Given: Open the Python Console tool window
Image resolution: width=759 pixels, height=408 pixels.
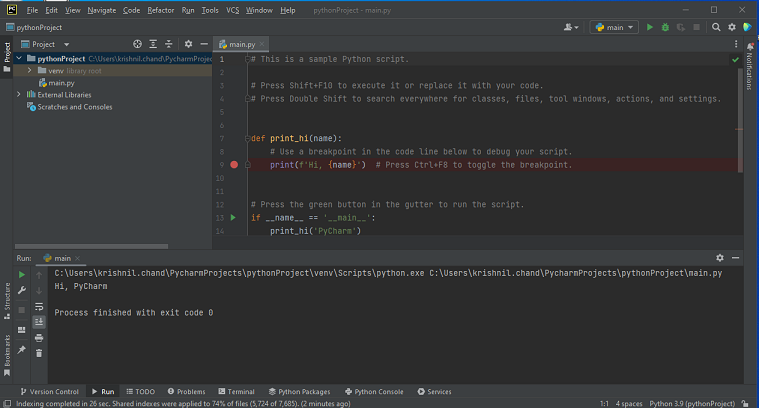Looking at the screenshot, I should click(374, 392).
